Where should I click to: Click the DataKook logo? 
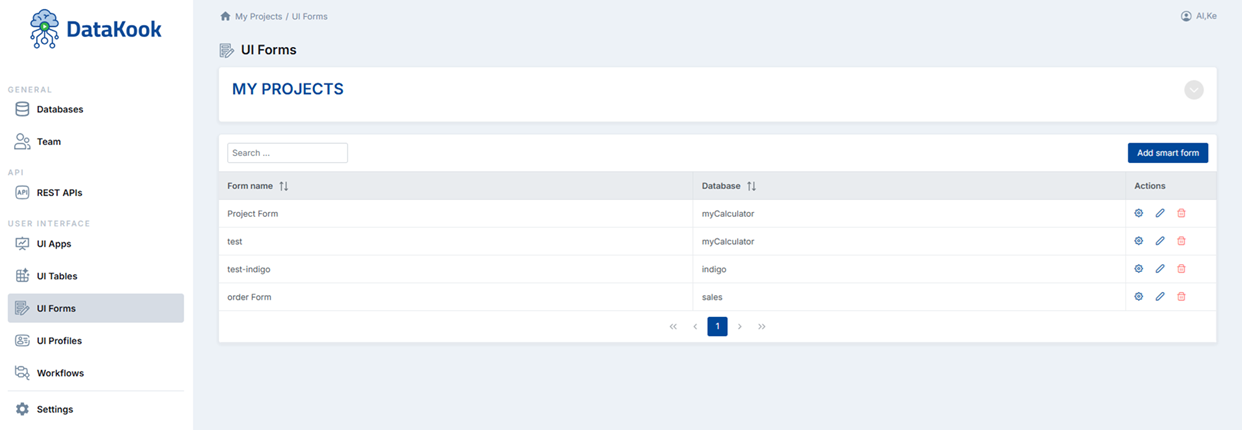click(96, 29)
